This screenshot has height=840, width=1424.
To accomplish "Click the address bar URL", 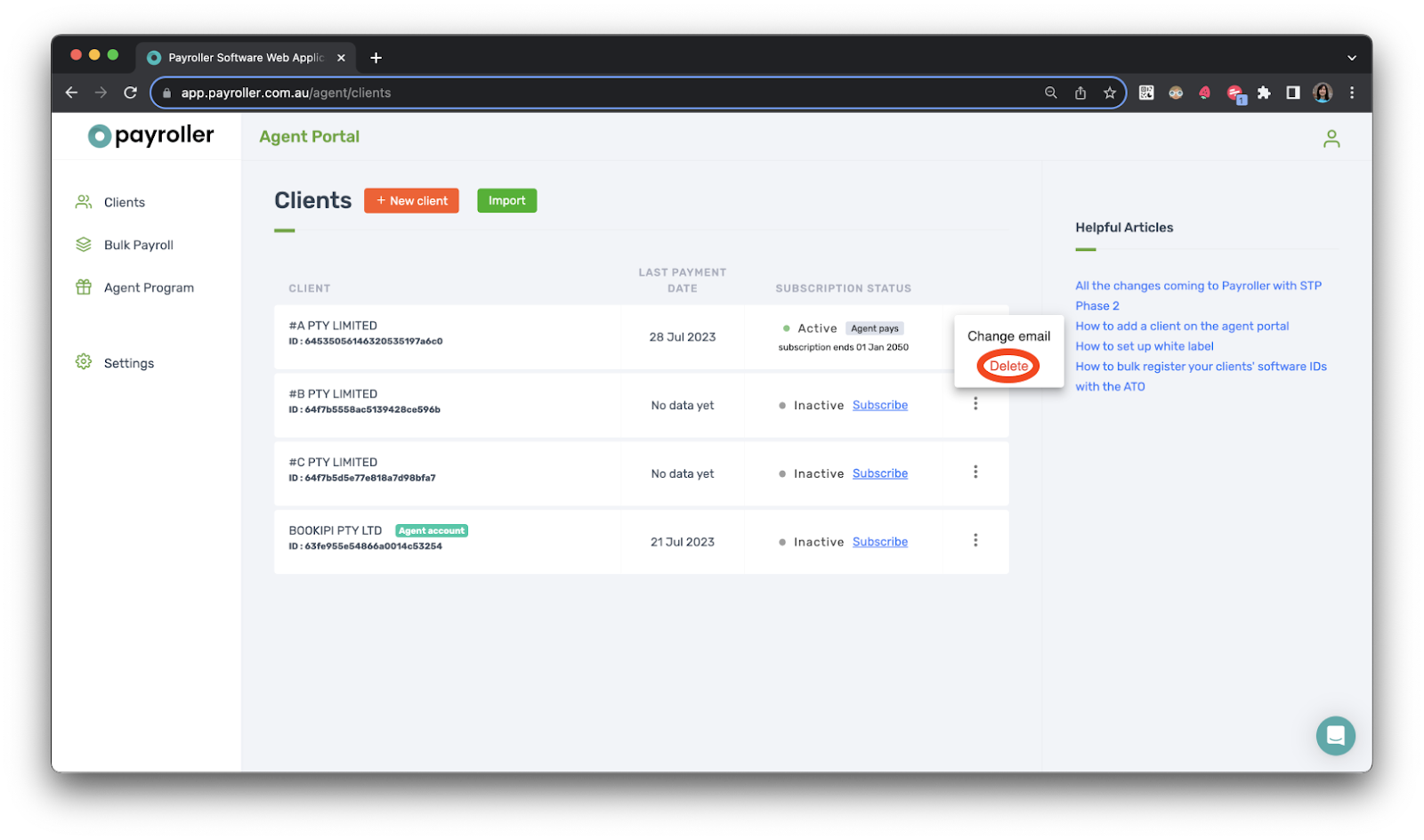I will coord(286,93).
